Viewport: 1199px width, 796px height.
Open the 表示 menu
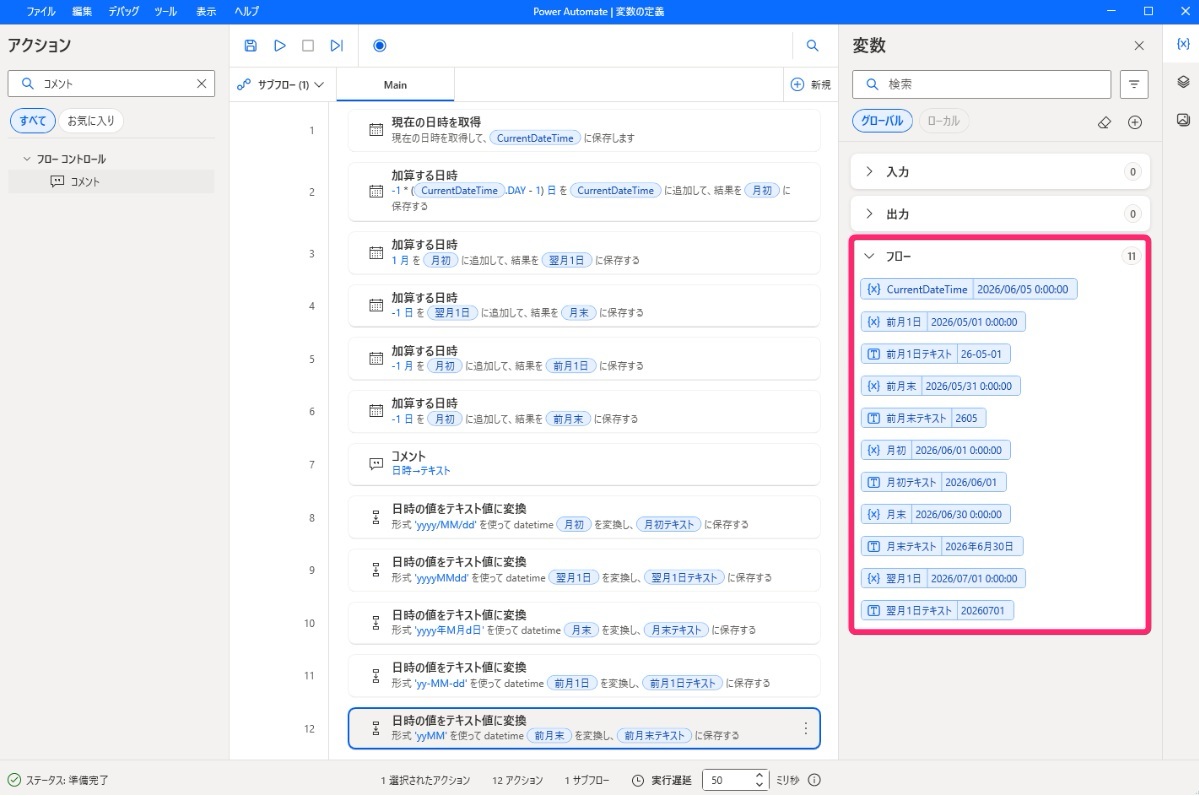pos(206,11)
